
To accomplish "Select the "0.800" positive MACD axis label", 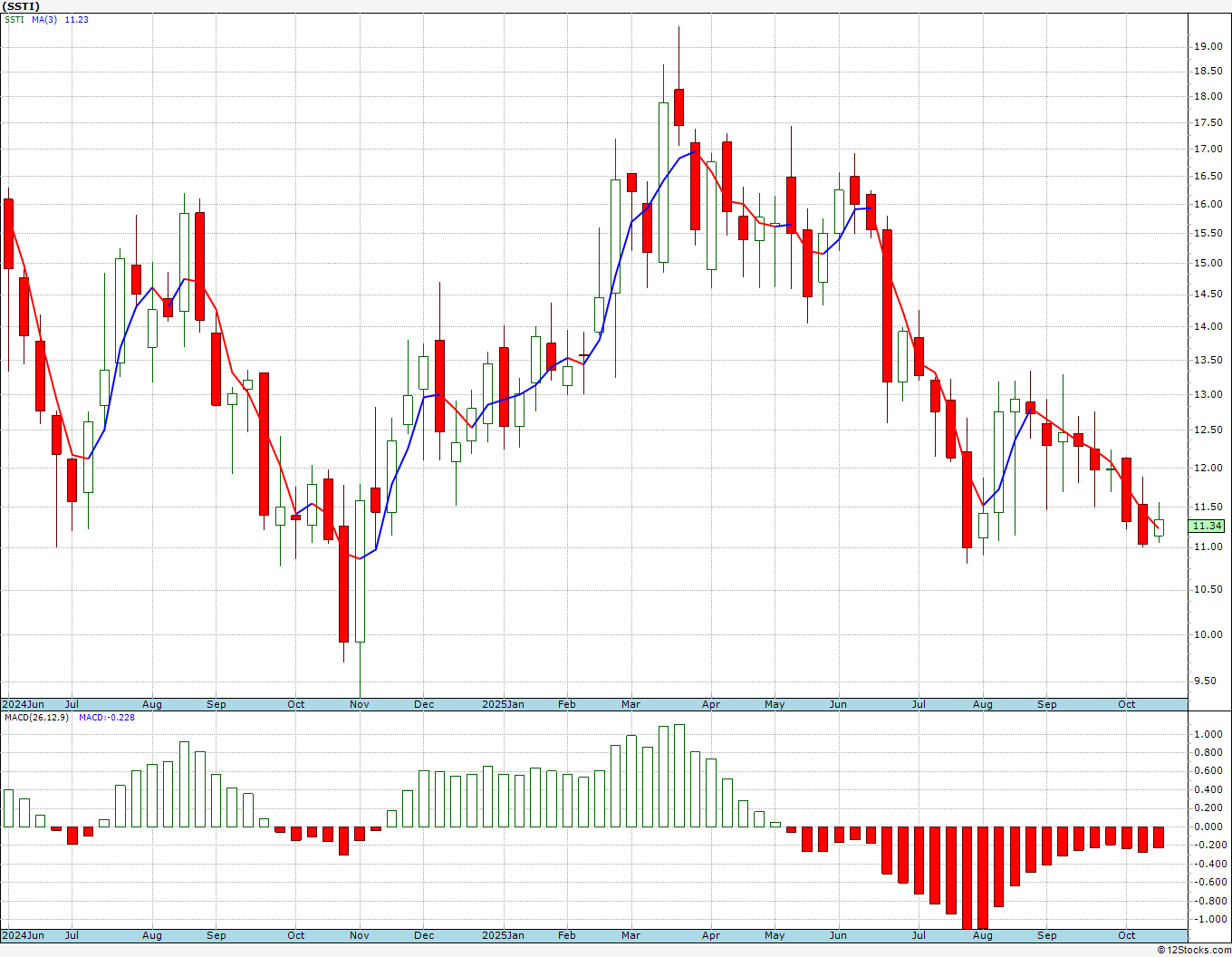I will tap(1209, 753).
